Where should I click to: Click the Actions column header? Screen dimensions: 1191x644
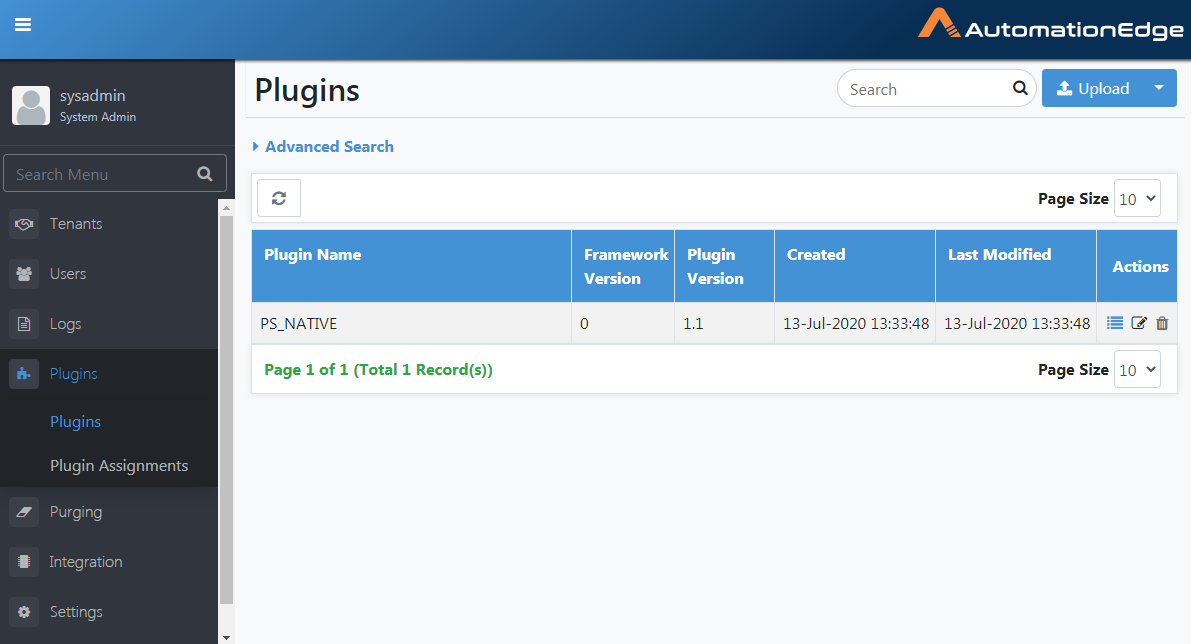pyautogui.click(x=1137, y=266)
